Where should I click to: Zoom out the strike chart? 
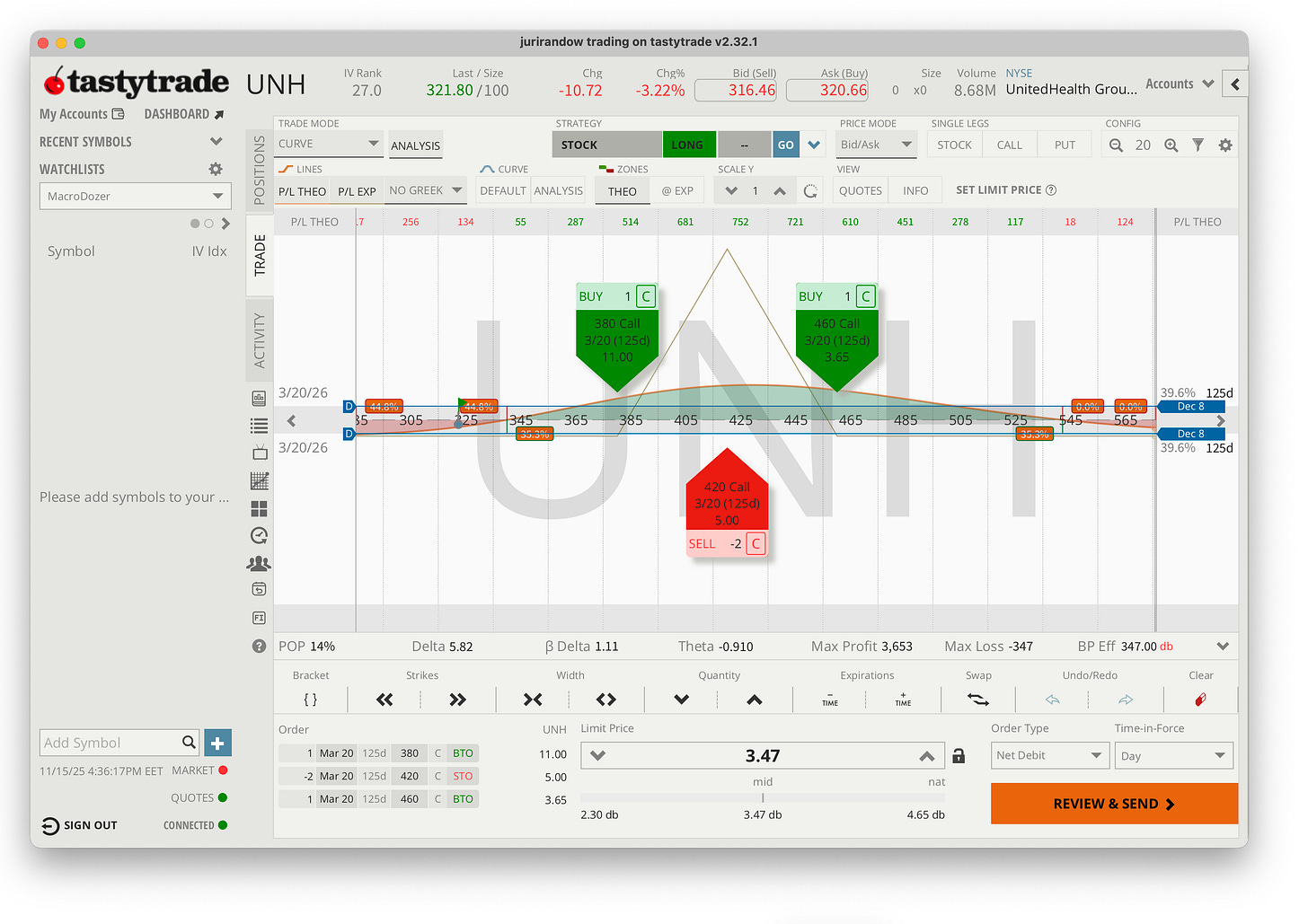click(x=1116, y=145)
